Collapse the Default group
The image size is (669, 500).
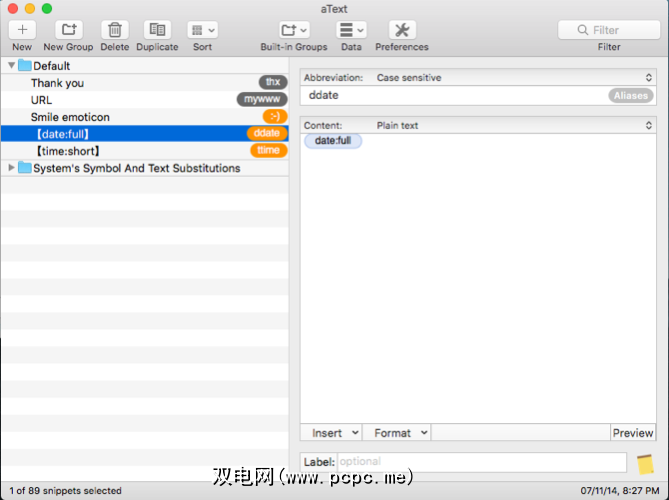coord(11,66)
